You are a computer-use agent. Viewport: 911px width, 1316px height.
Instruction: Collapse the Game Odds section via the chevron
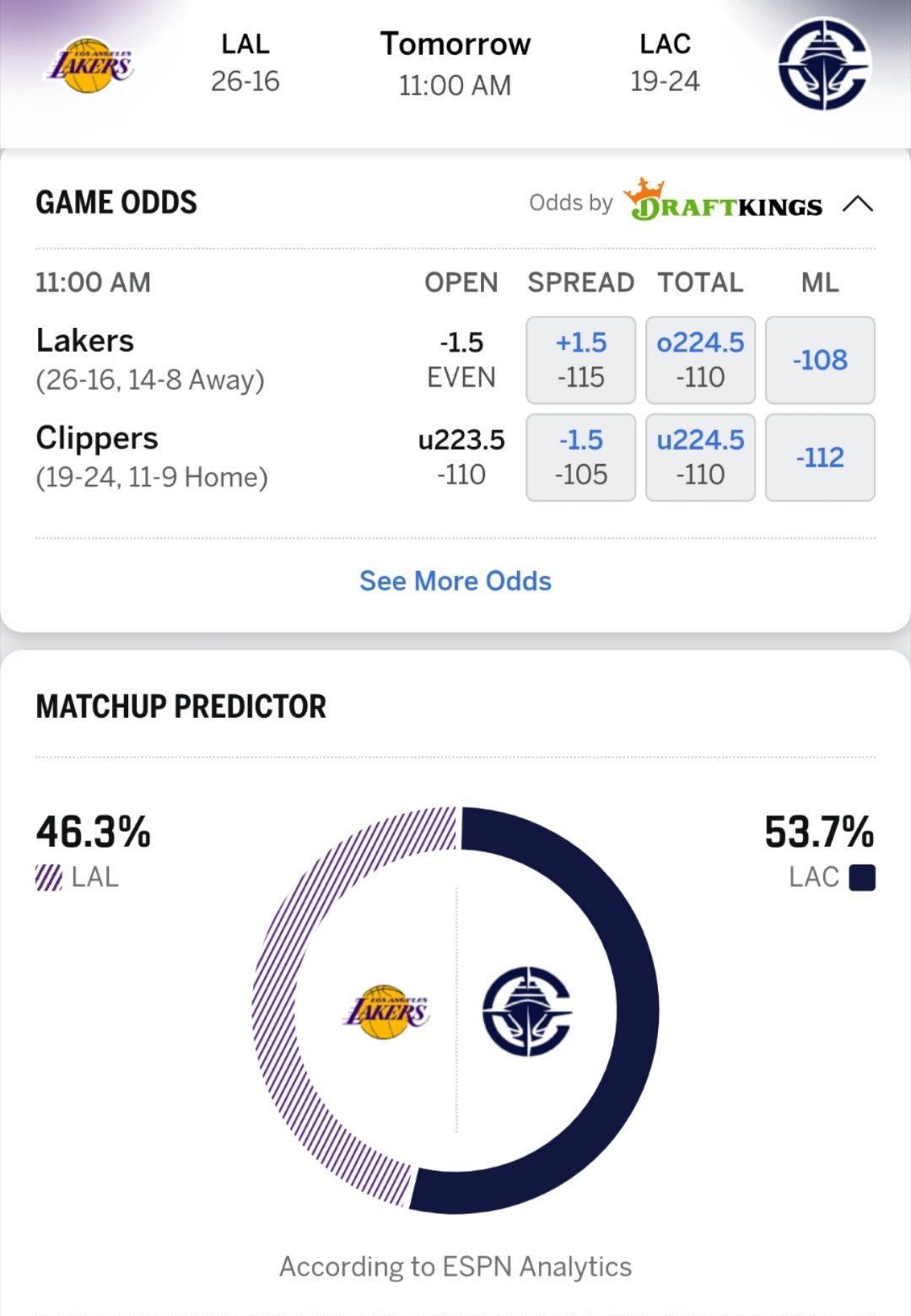(x=860, y=202)
